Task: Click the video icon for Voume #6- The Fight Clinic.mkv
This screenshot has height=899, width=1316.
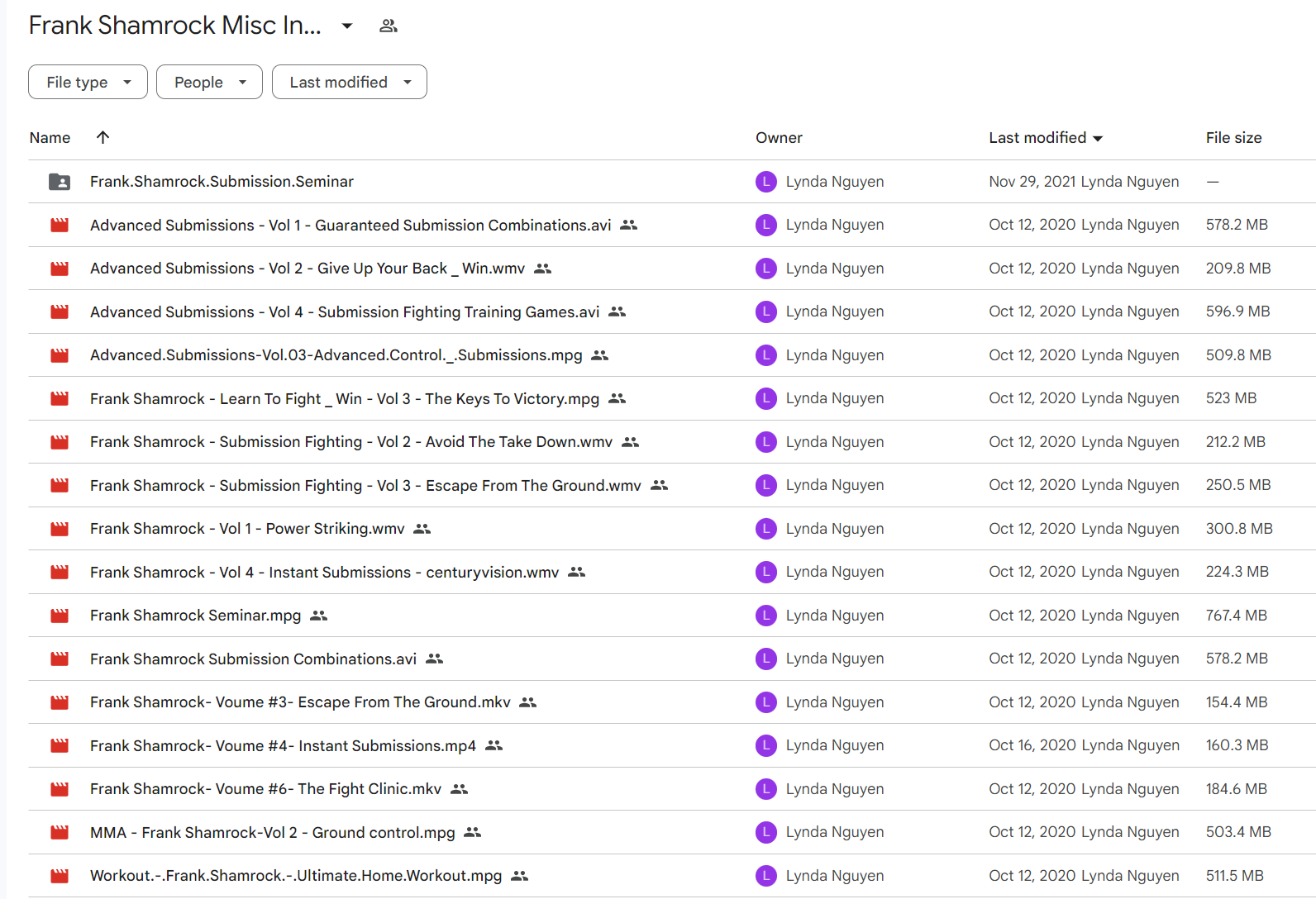Action: point(60,789)
